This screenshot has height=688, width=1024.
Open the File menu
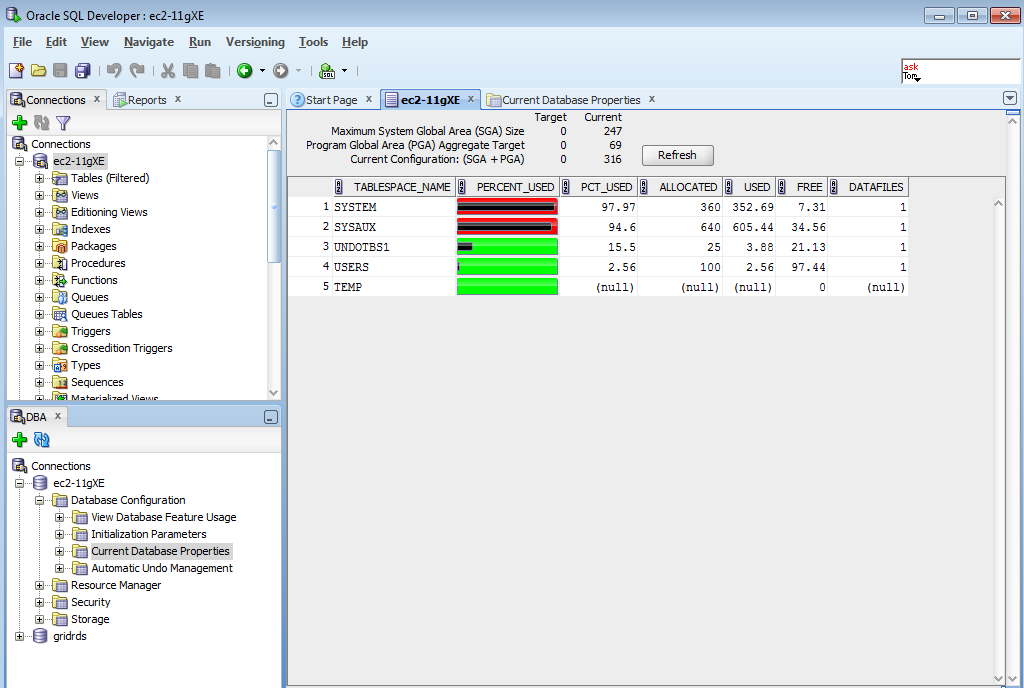pos(22,42)
